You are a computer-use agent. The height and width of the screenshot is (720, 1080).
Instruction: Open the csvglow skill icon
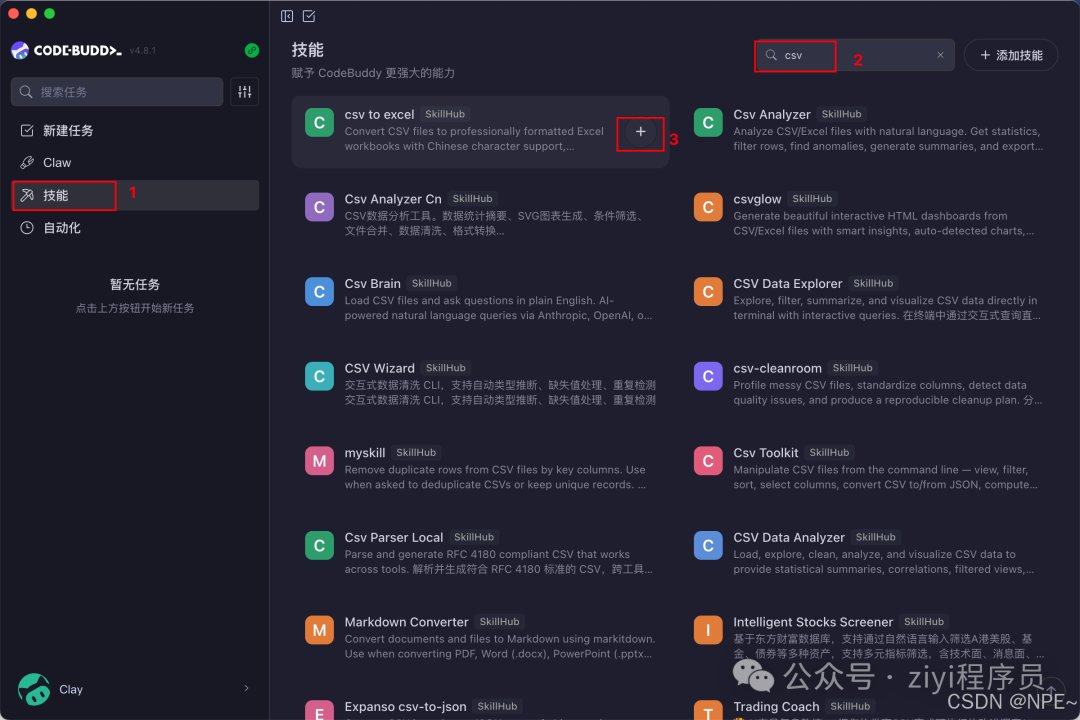[708, 206]
